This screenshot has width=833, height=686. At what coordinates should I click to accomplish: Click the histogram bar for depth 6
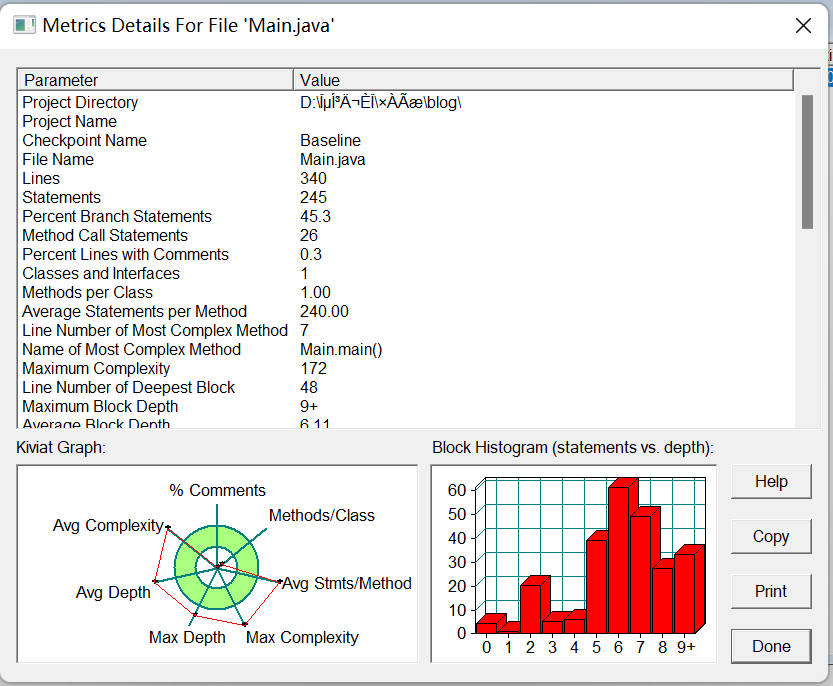click(x=619, y=559)
